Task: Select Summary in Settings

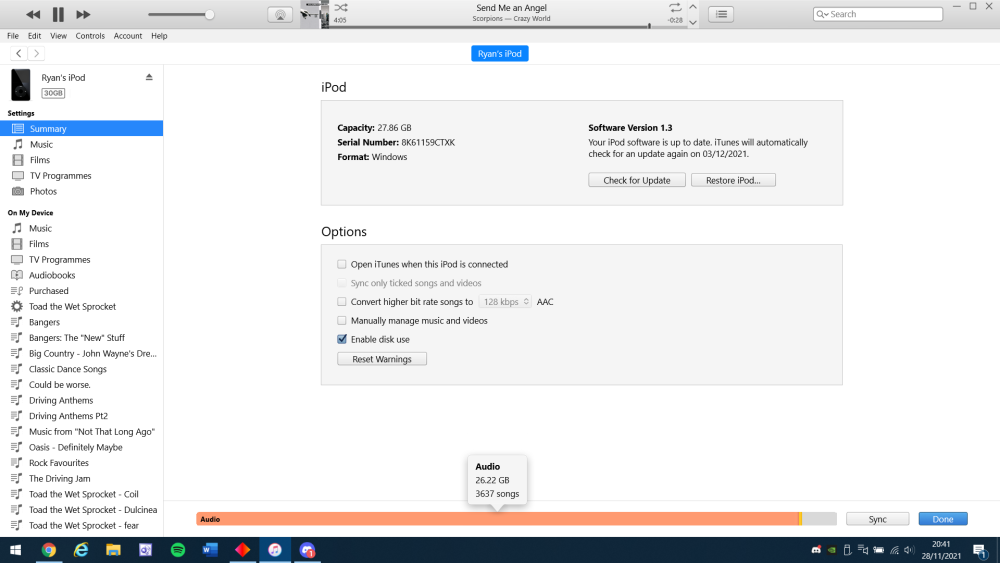Action: (82, 128)
